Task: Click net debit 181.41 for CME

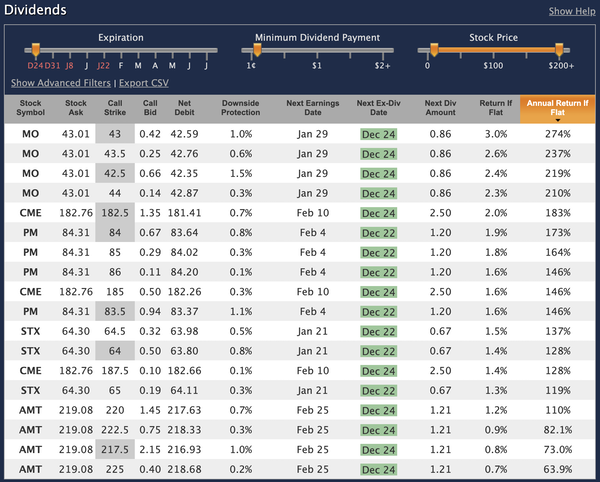Action: coord(184,213)
